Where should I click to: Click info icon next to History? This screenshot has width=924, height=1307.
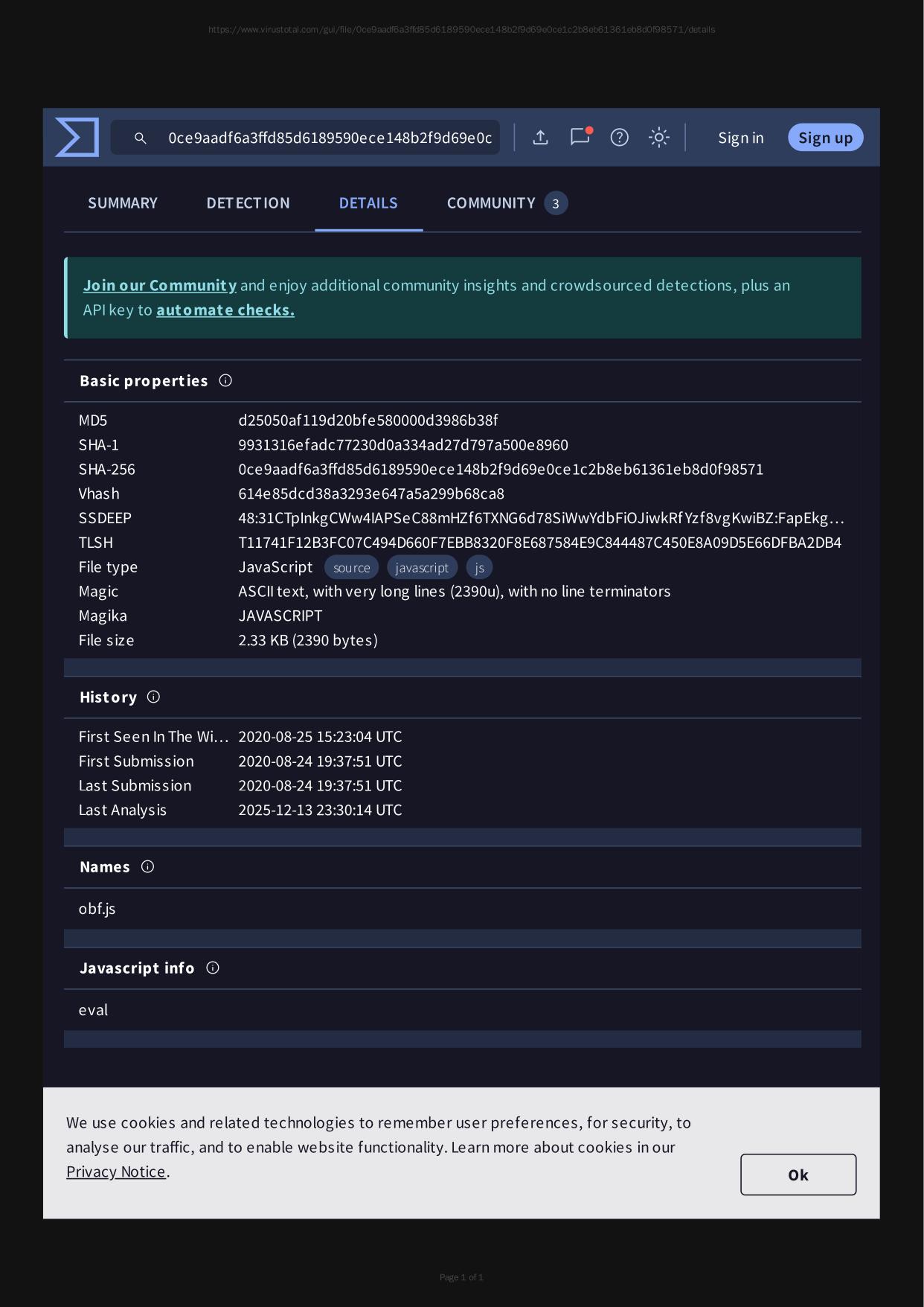tap(153, 697)
